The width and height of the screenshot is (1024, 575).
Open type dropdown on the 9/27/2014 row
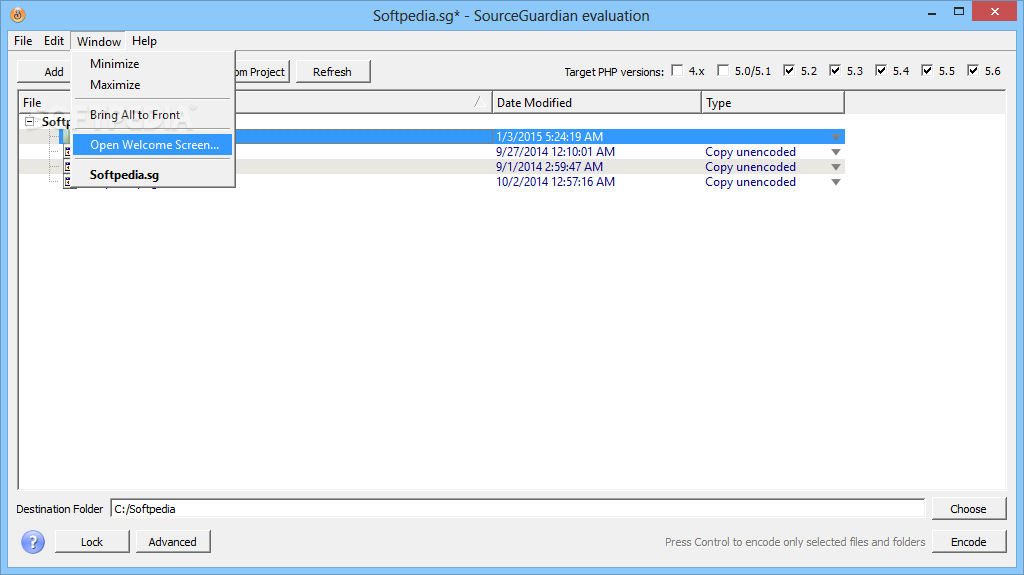point(836,152)
